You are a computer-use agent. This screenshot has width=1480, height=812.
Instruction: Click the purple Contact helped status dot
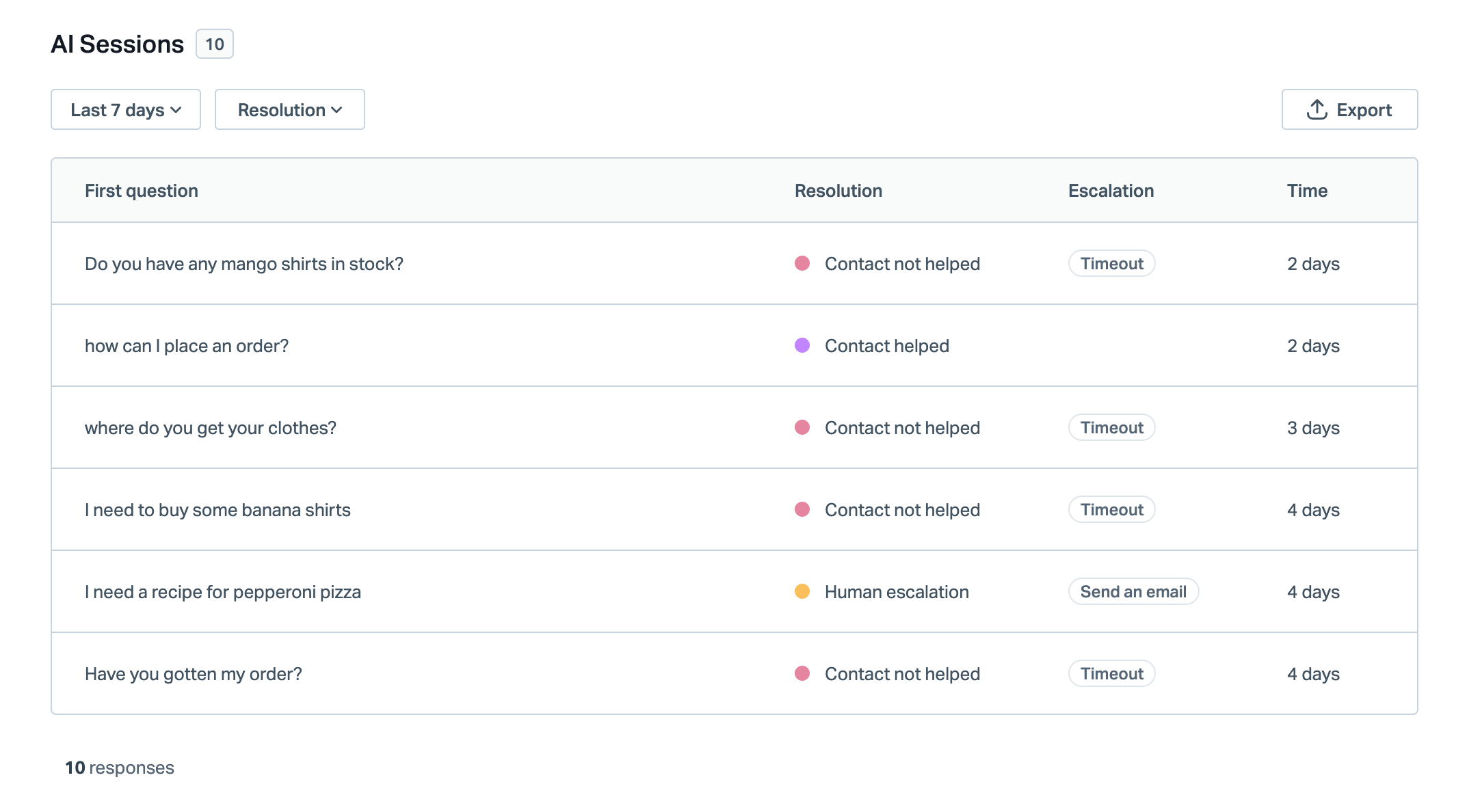[802, 345]
